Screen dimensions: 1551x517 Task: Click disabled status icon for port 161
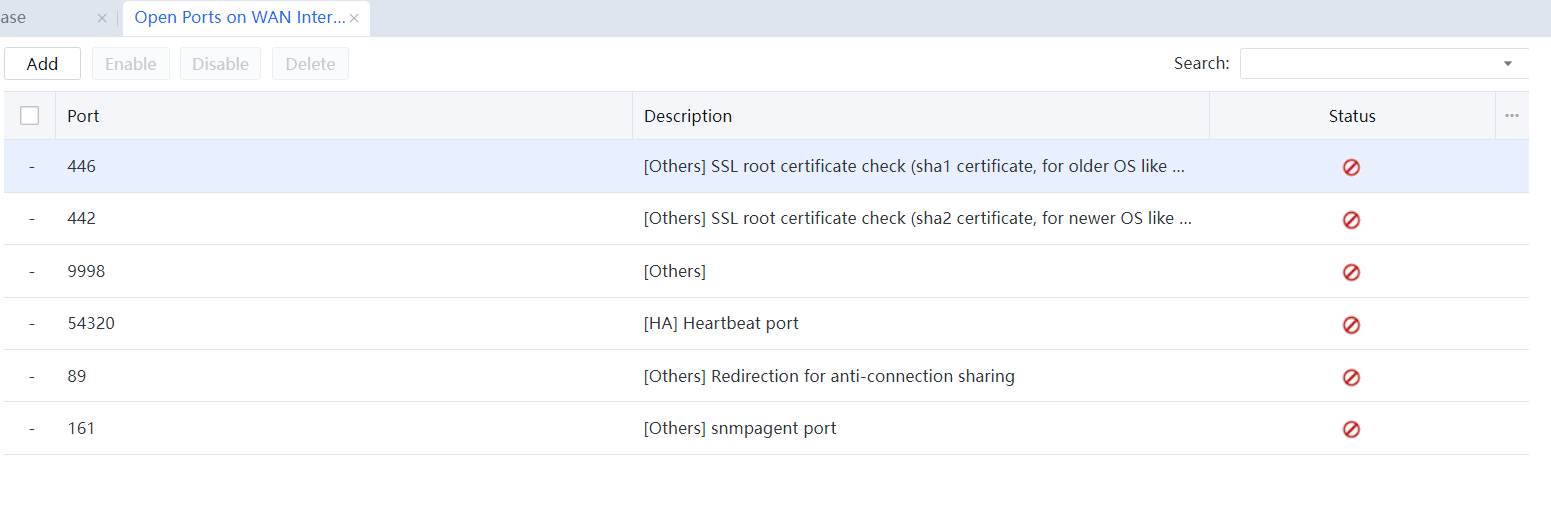click(x=1351, y=429)
